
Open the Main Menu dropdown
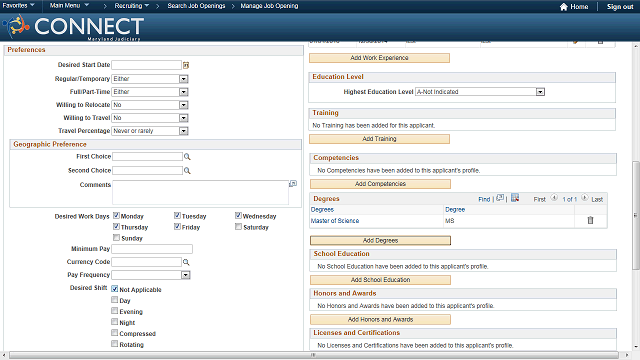(x=69, y=5)
